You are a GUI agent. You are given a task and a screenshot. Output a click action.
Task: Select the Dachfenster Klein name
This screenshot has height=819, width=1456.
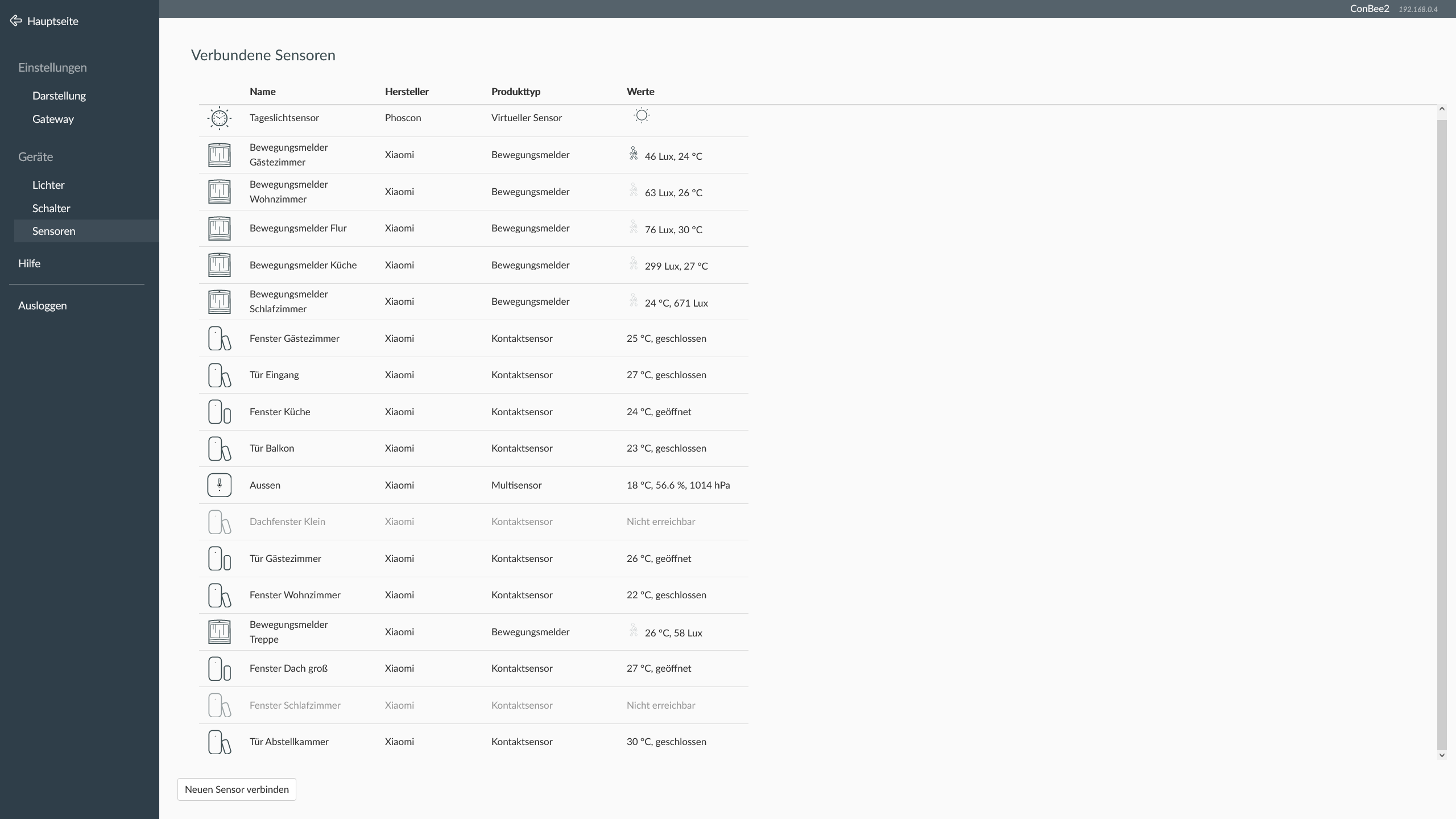tap(287, 522)
